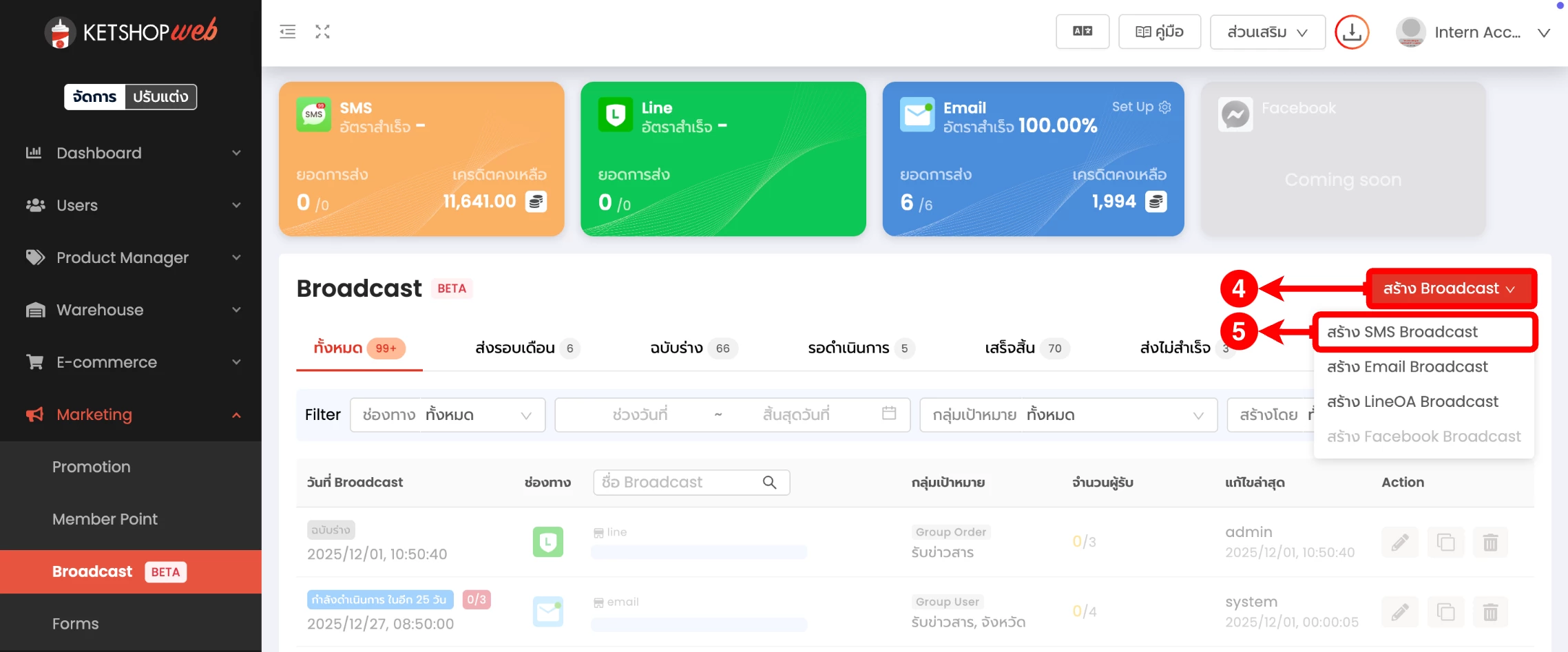Open the กลุ่มเป้าหมาย filter dropdown
Screen dimensions: 1568x652
[x=1067, y=415]
